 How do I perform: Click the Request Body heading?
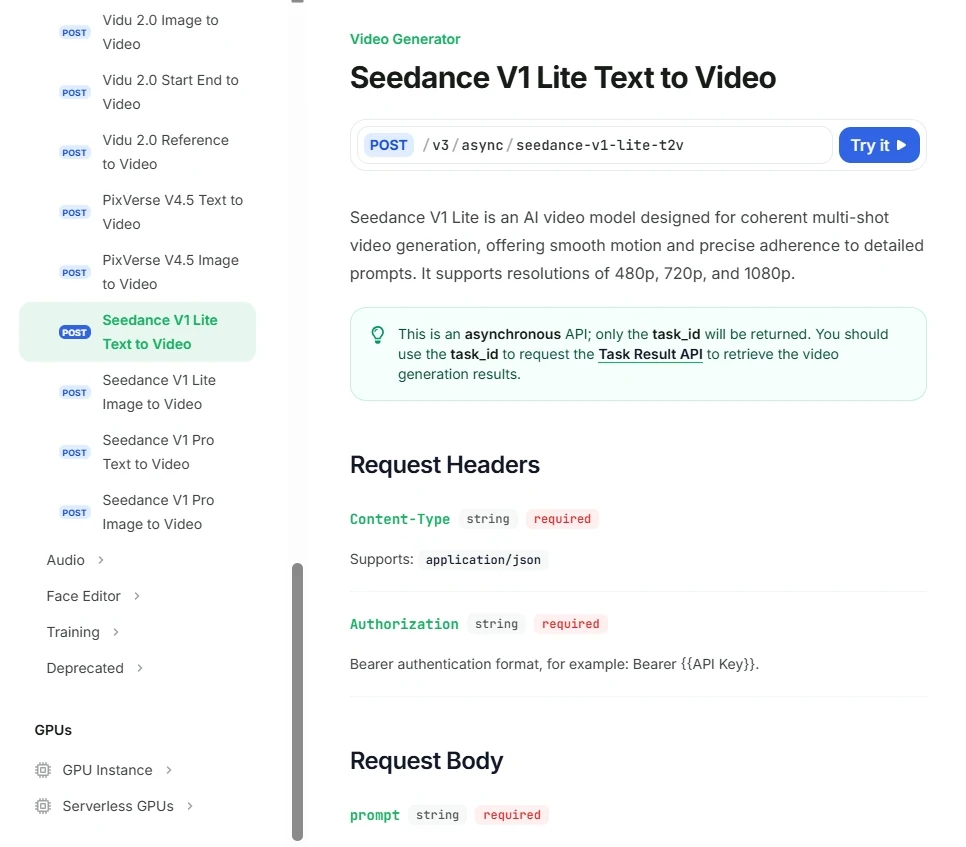426,761
